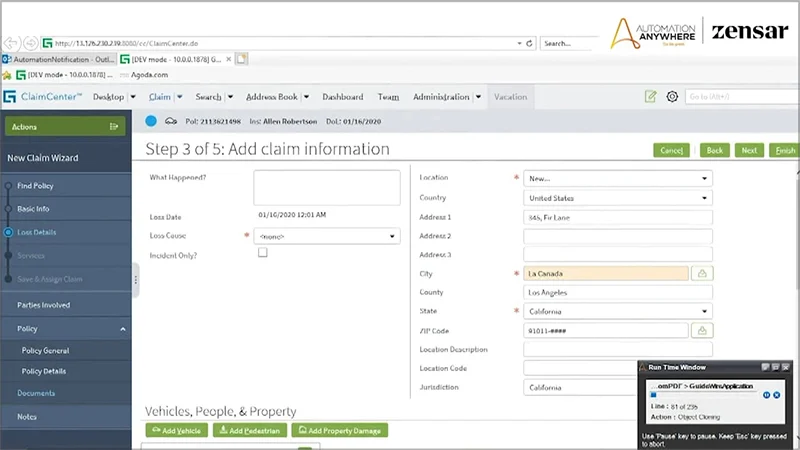Image resolution: width=800 pixels, height=450 pixels.
Task: Expand the Address Book menu arrow
Action: point(307,96)
